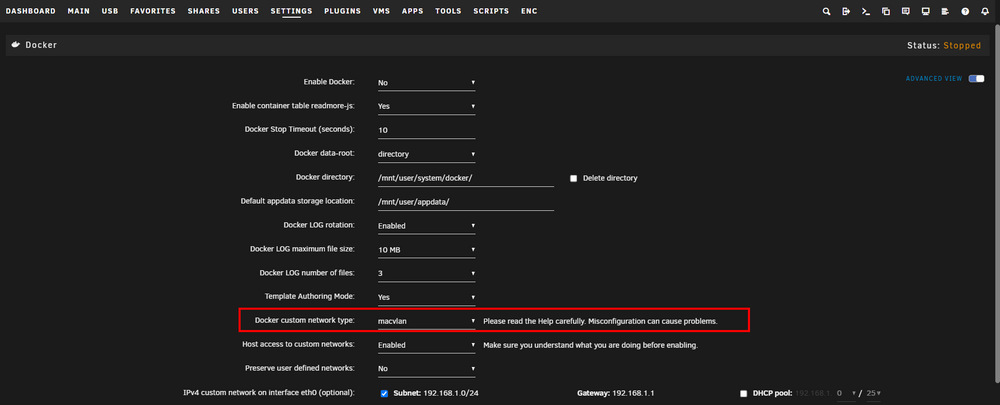
Task: Open the Tools menu tab
Action: click(448, 11)
